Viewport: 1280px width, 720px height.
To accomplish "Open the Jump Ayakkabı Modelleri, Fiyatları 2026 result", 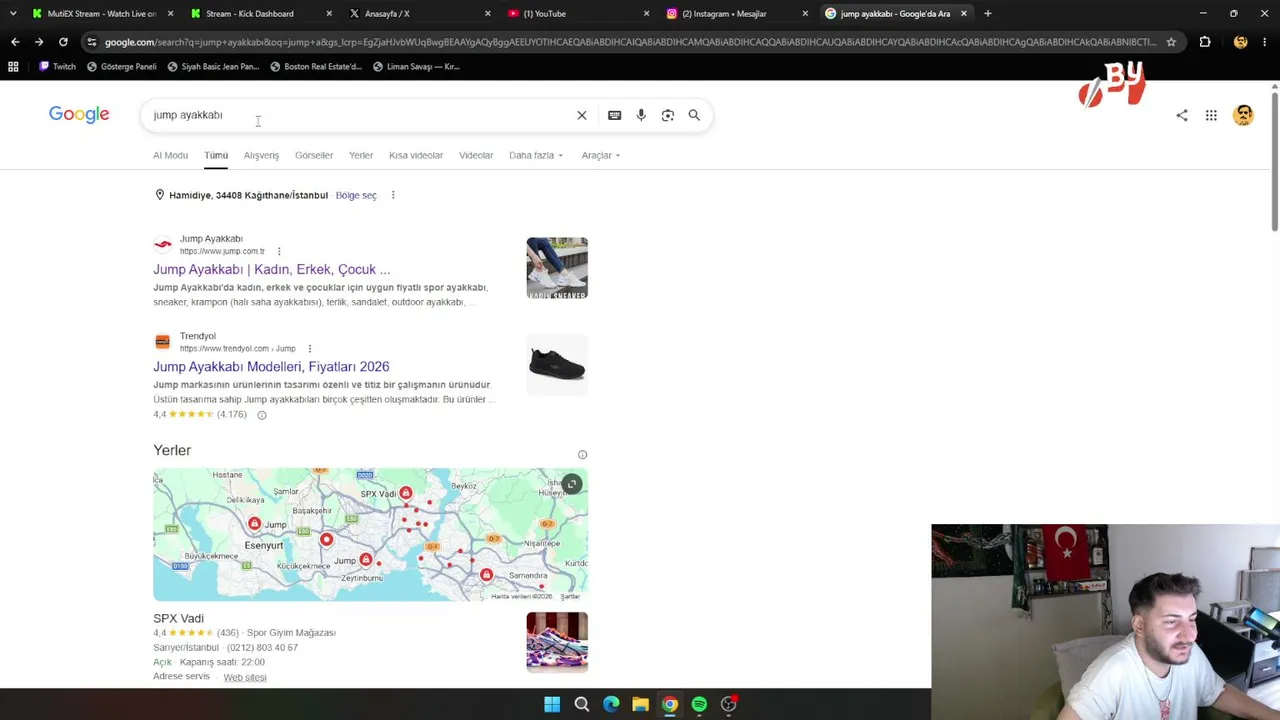I will tap(271, 367).
